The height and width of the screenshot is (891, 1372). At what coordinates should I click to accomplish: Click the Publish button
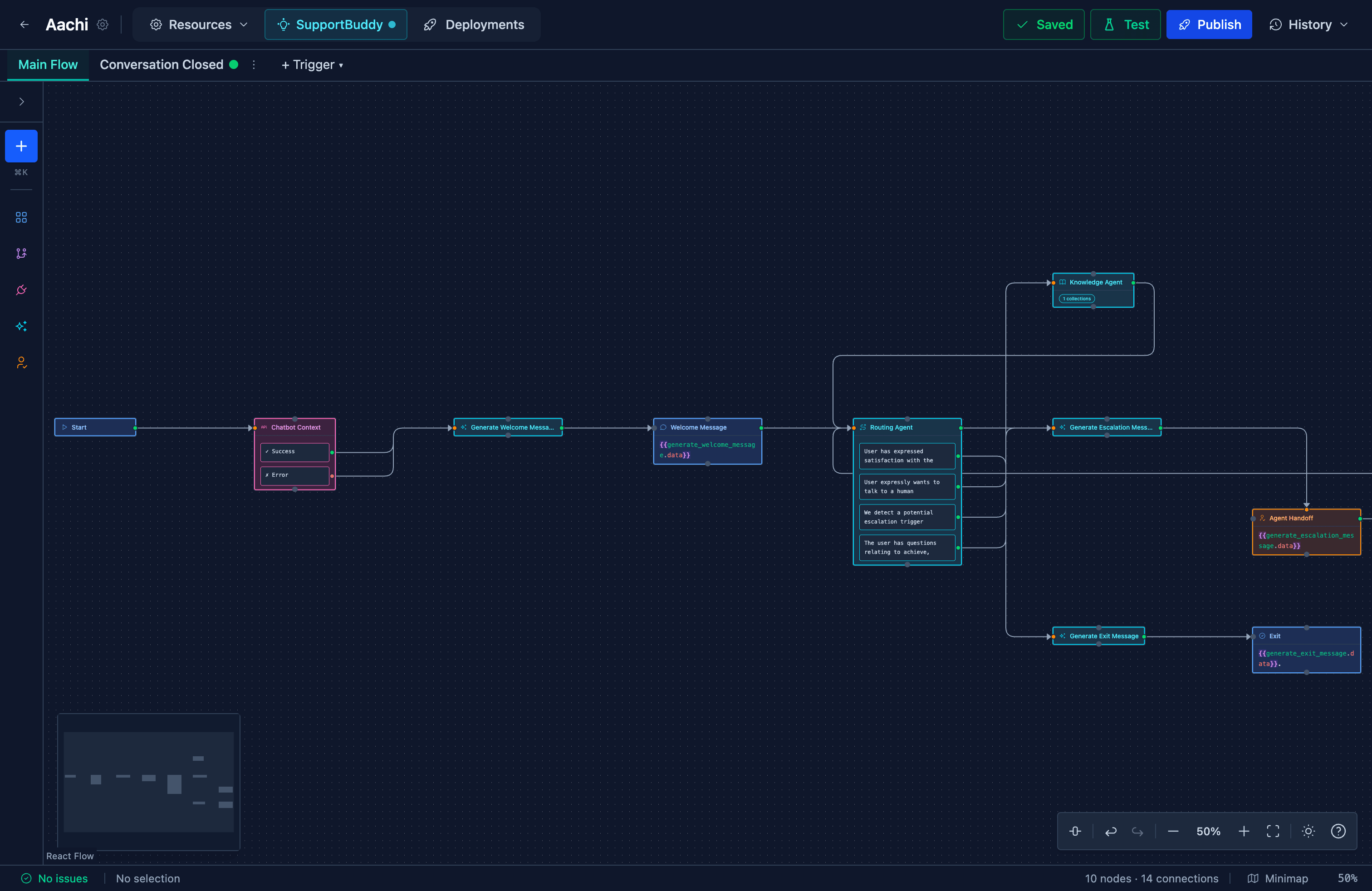(x=1209, y=25)
